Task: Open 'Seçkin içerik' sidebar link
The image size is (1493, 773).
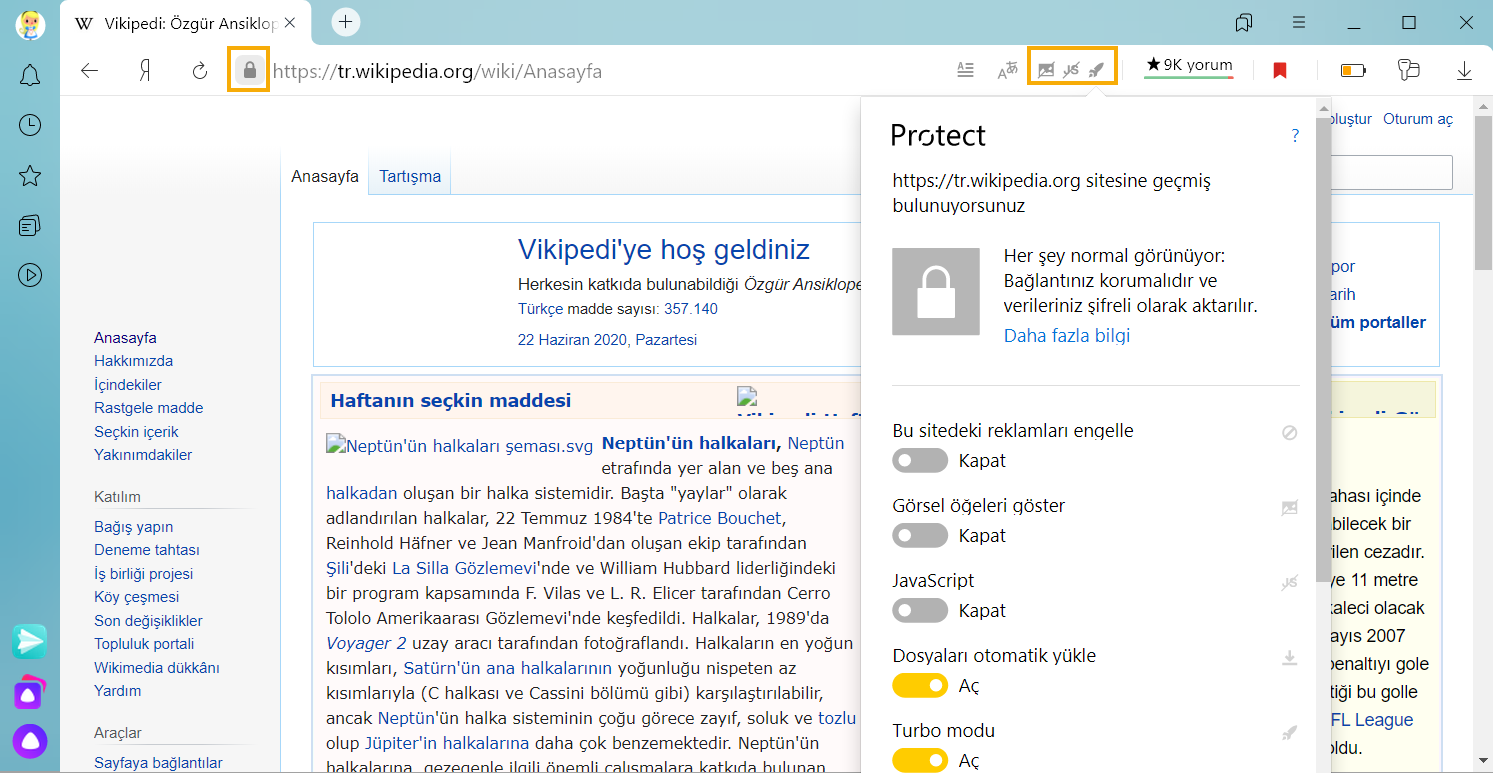Action: 136,432
